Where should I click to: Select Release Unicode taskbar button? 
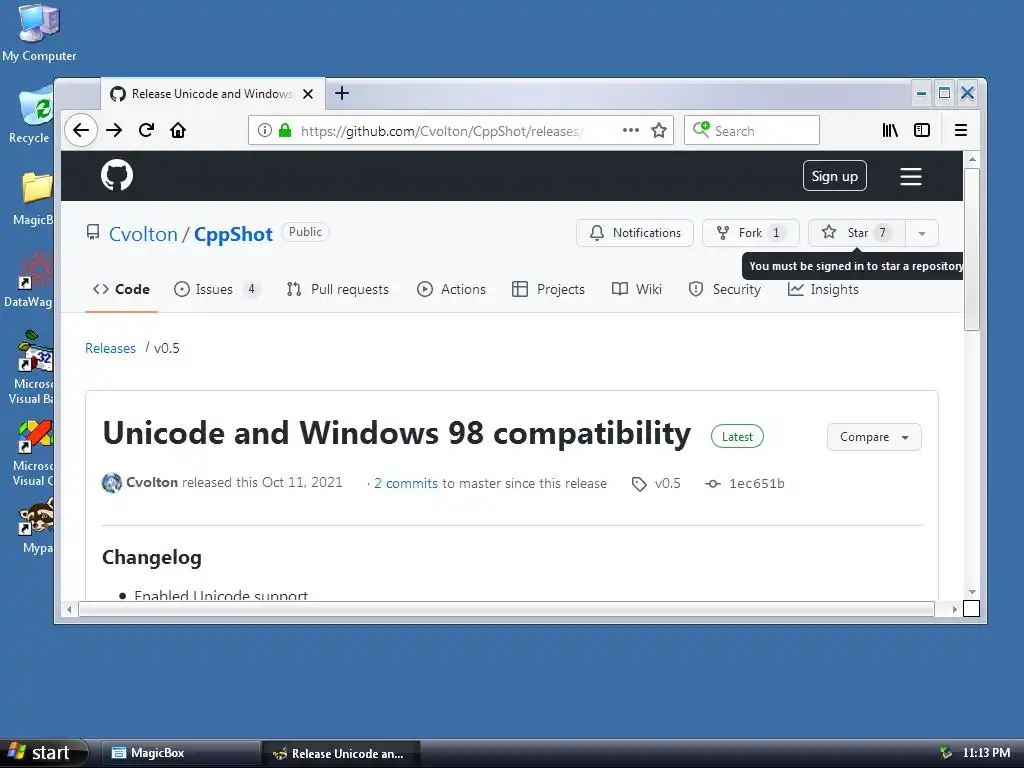(340, 753)
